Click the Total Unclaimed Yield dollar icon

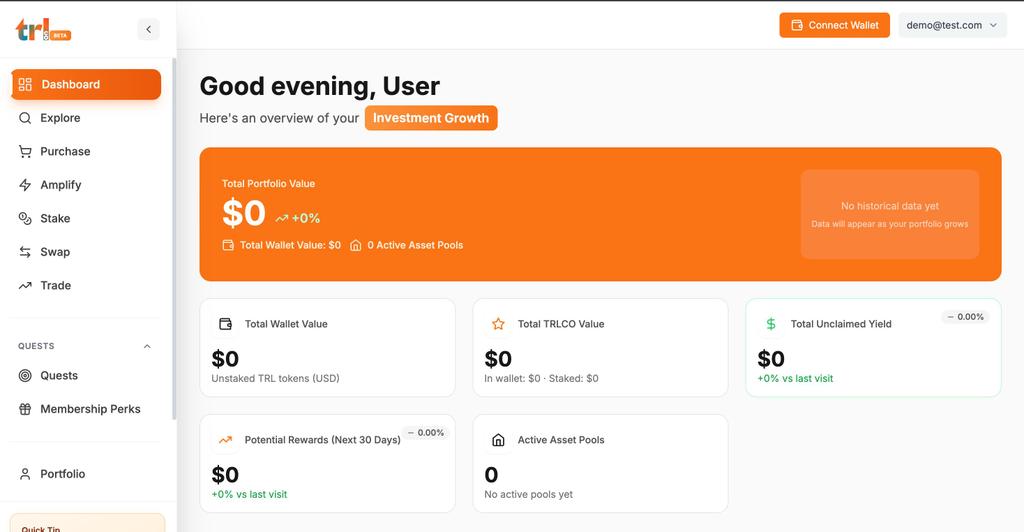pos(771,324)
